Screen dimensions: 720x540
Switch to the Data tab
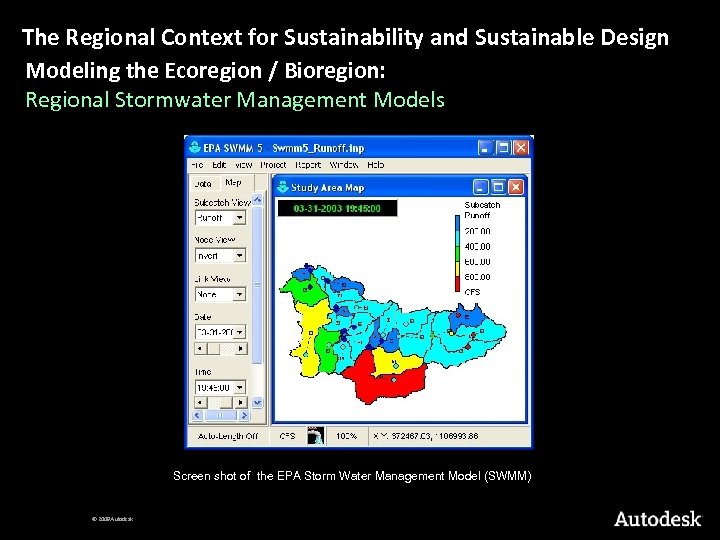203,184
